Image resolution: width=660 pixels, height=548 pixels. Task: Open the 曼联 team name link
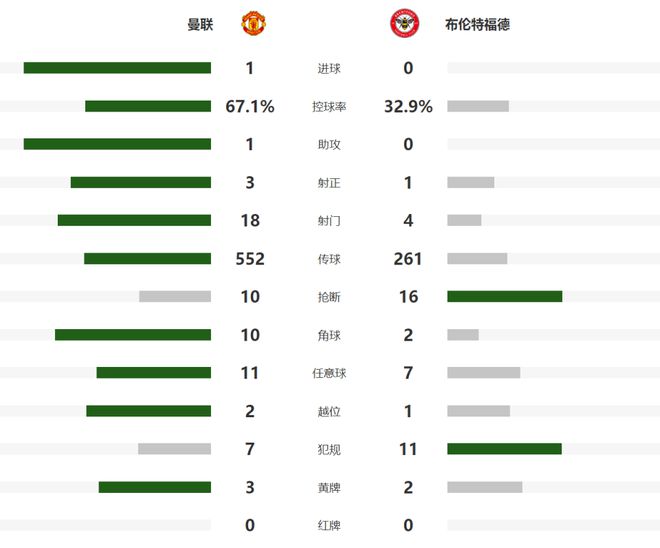200,24
